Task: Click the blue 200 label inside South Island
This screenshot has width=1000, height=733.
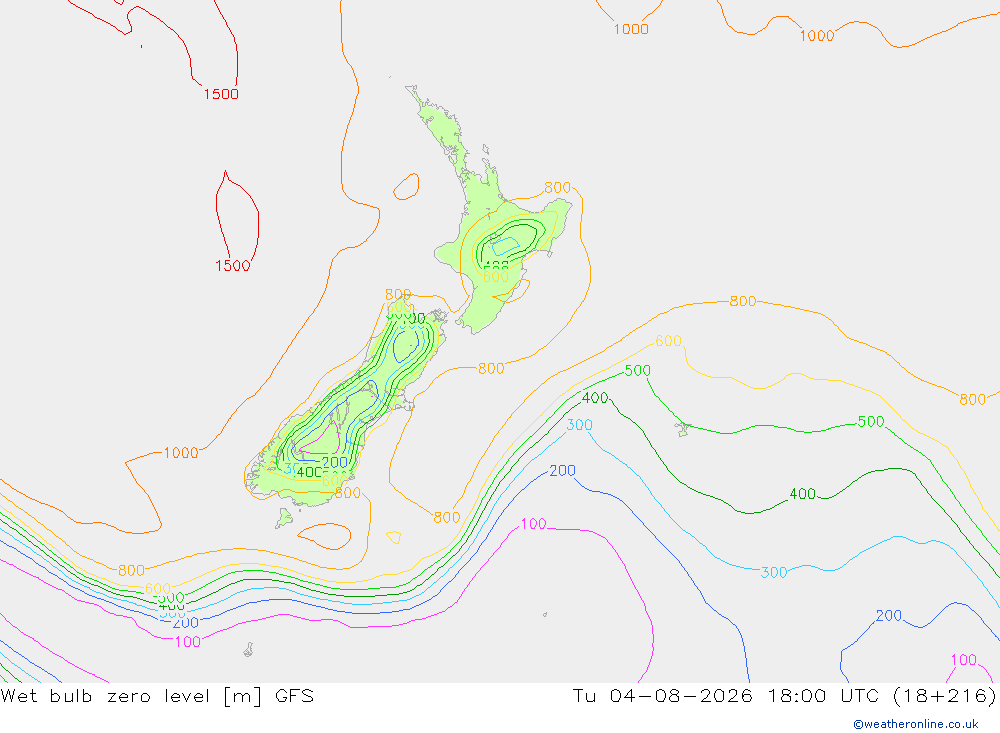Action: 335,462
